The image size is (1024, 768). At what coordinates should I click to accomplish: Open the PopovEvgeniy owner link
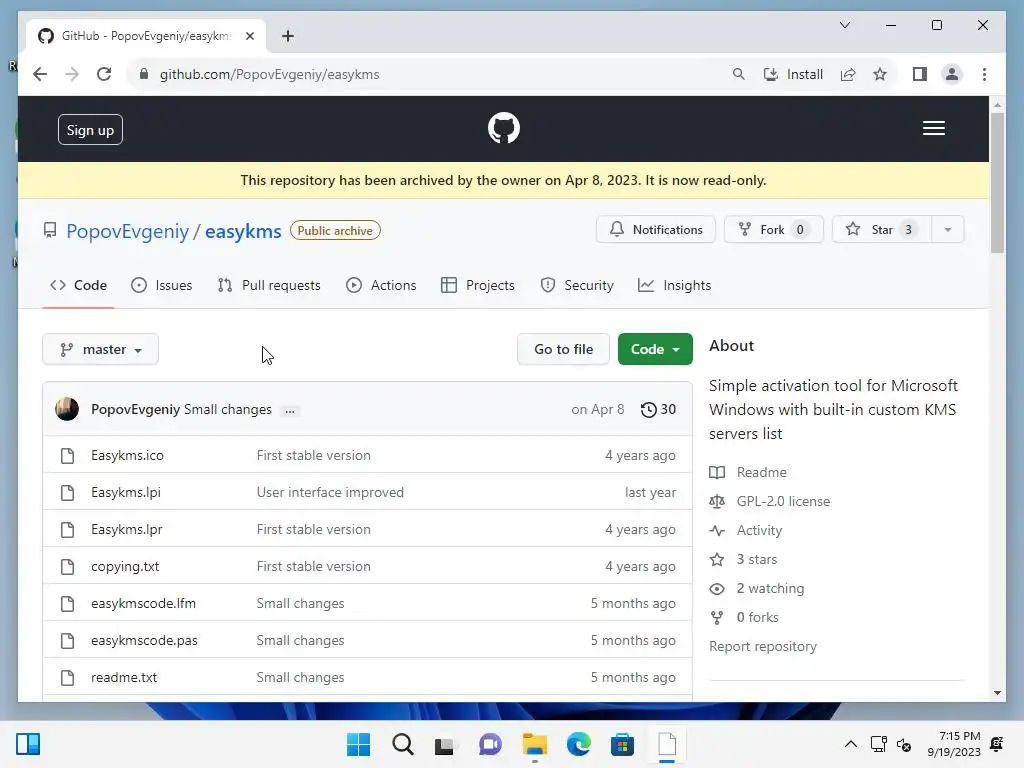pyautogui.click(x=127, y=231)
